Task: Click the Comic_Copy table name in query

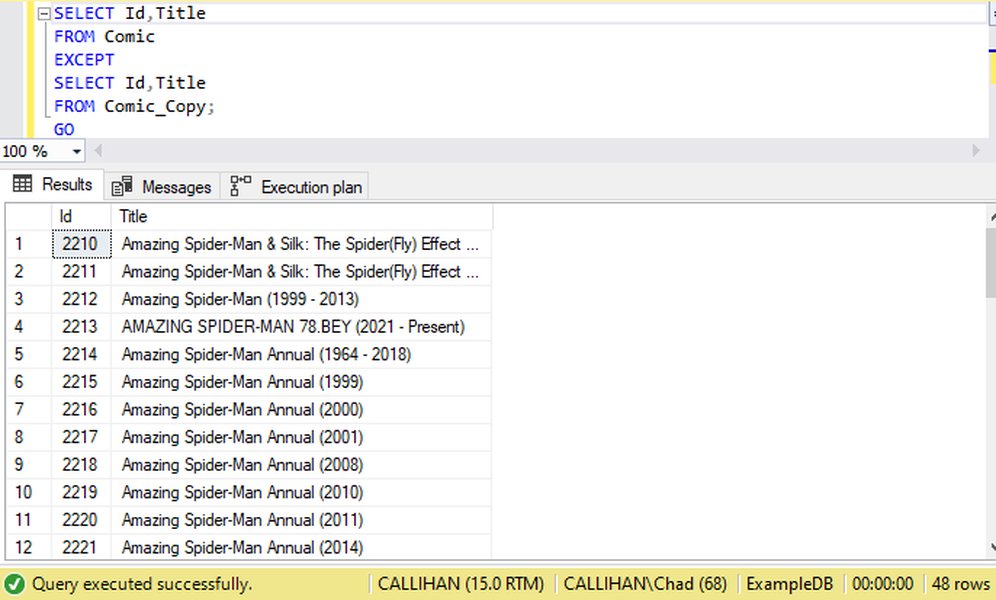Action: (x=155, y=107)
